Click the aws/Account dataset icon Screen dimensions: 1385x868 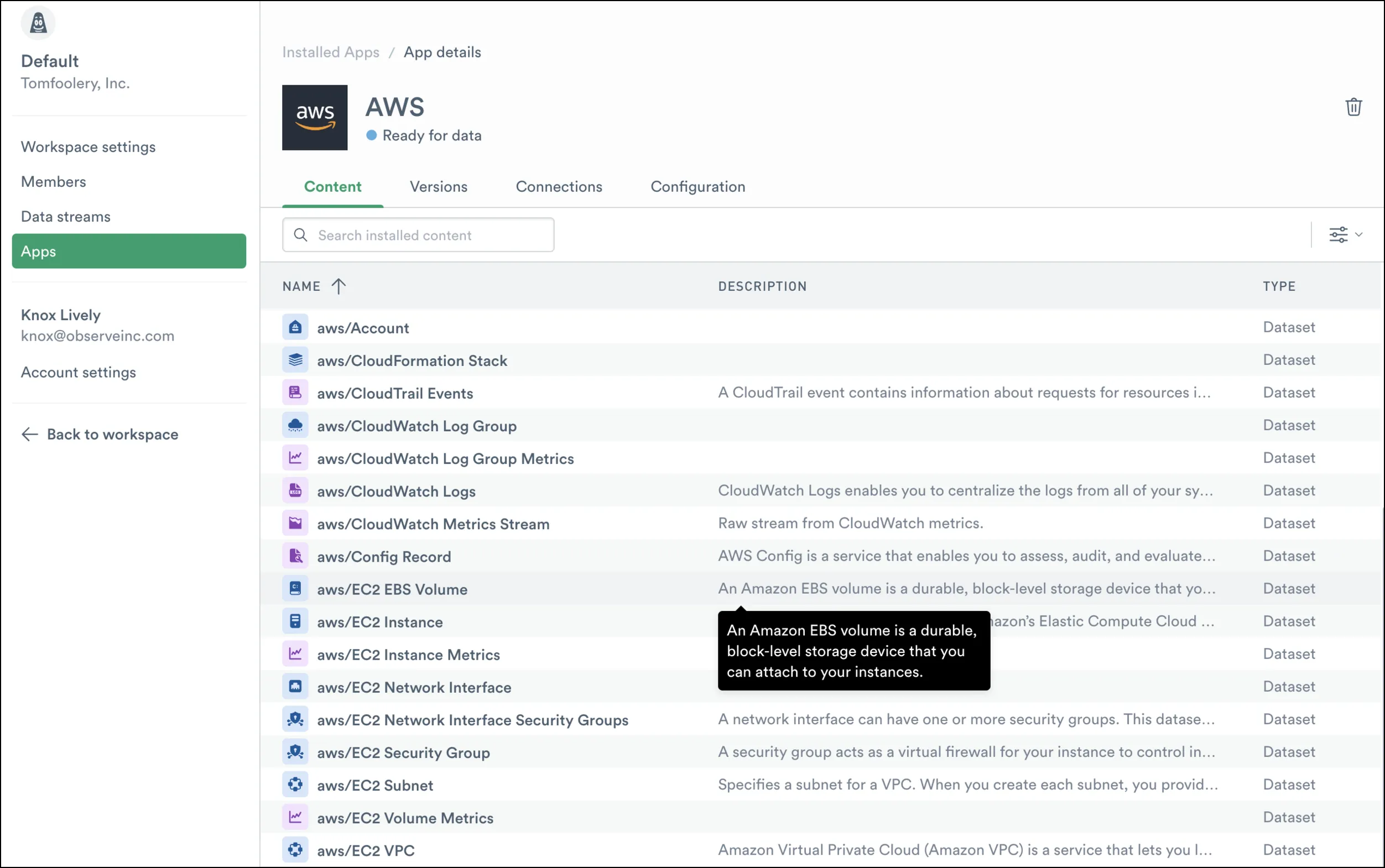tap(295, 327)
